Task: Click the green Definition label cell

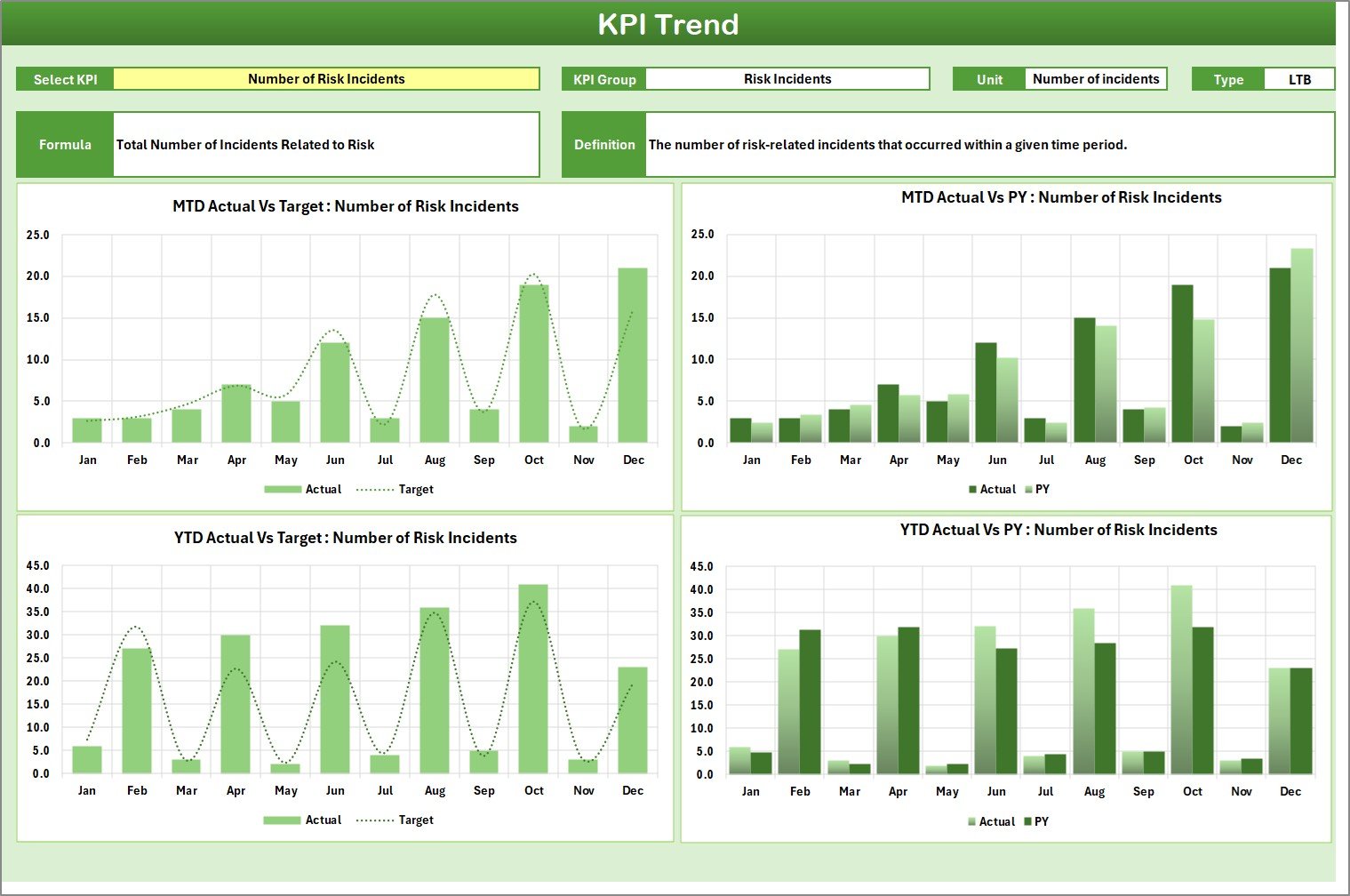Action: pyautogui.click(x=604, y=144)
